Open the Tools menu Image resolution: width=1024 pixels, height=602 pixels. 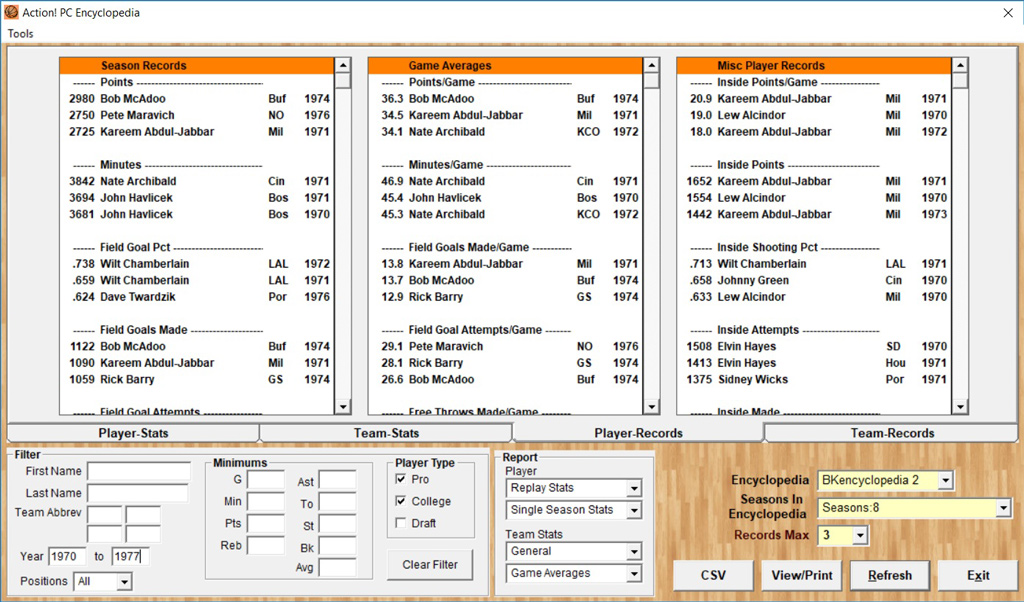(x=20, y=33)
